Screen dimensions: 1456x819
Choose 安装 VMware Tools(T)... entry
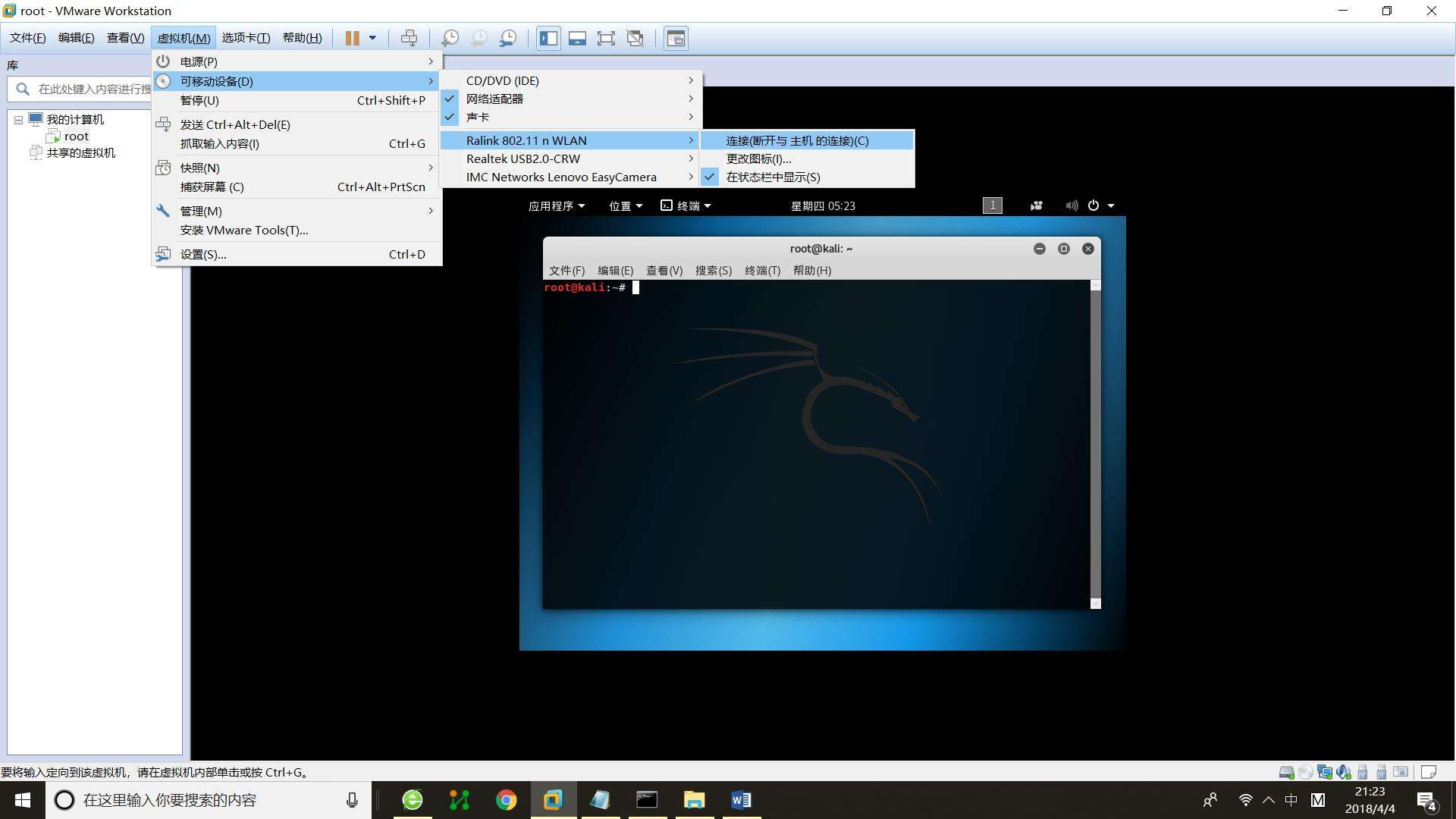pos(297,230)
